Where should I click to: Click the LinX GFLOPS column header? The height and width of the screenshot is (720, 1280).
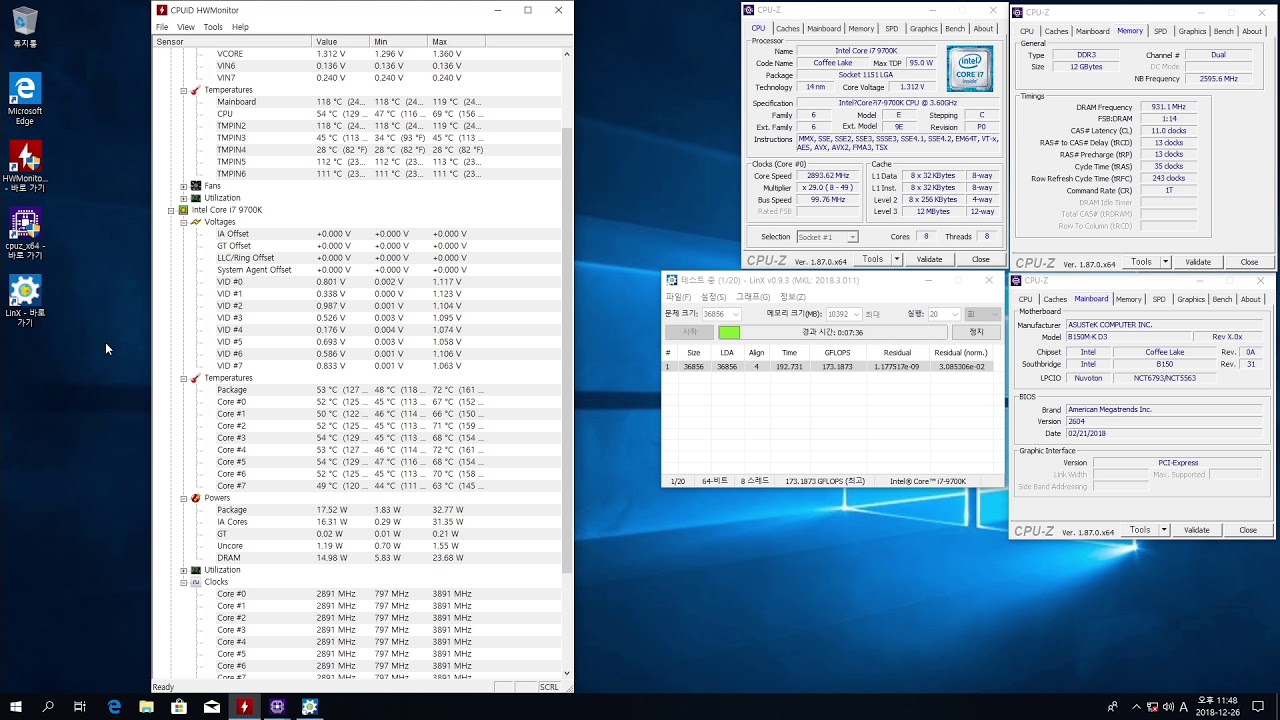[837, 353]
